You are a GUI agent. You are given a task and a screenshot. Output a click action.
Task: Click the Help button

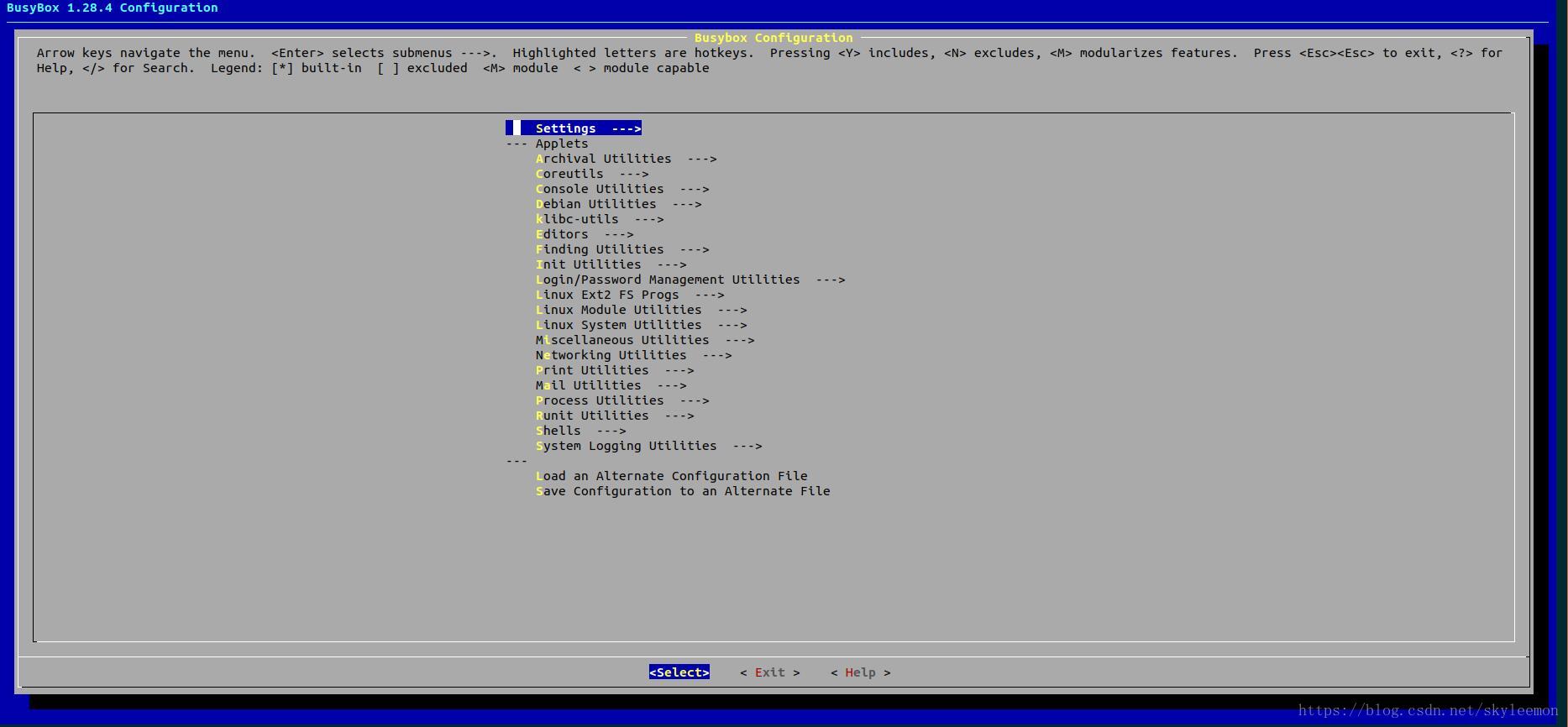click(861, 672)
